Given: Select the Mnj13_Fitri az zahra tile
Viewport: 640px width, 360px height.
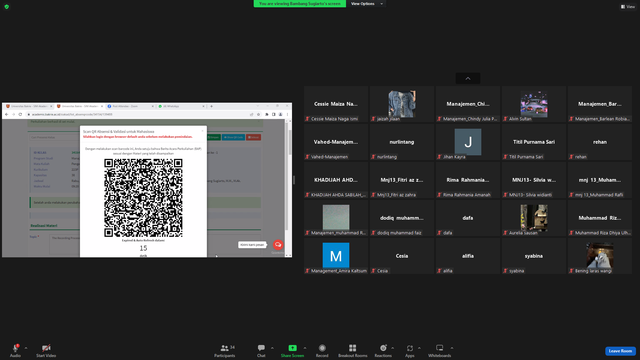Looking at the screenshot, I should 402,180.
